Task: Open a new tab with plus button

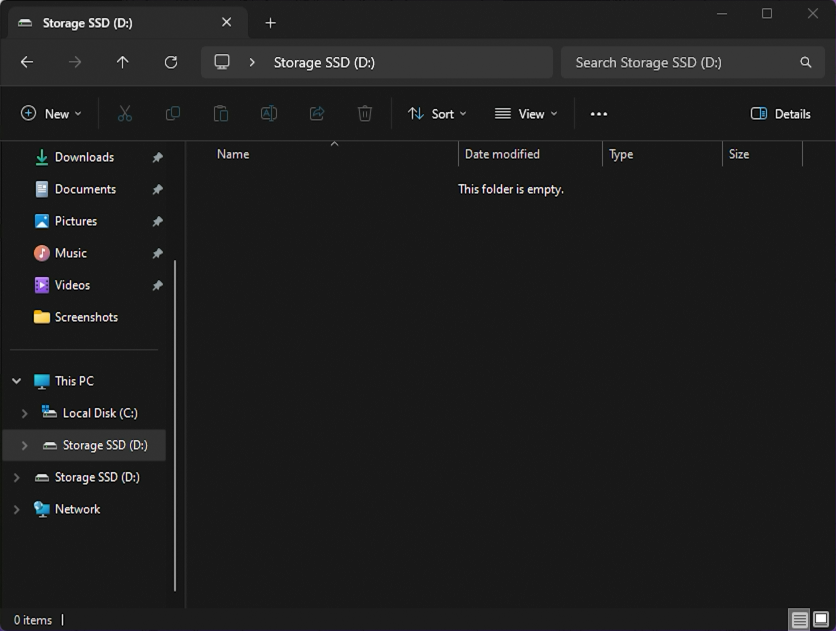Action: coord(270,23)
